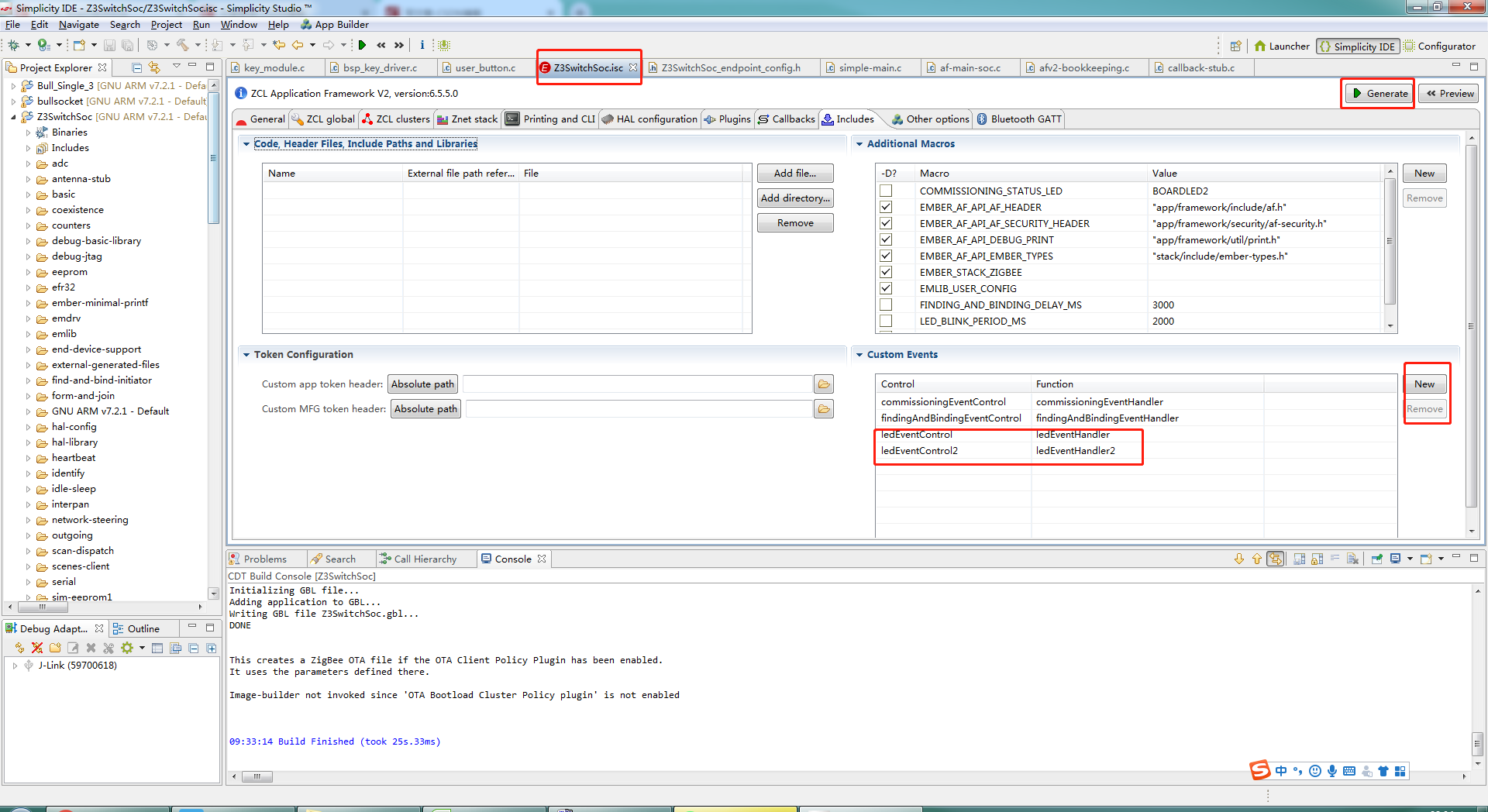Click console Show Next down-arrow icon
The height and width of the screenshot is (812, 1488).
click(1239, 559)
